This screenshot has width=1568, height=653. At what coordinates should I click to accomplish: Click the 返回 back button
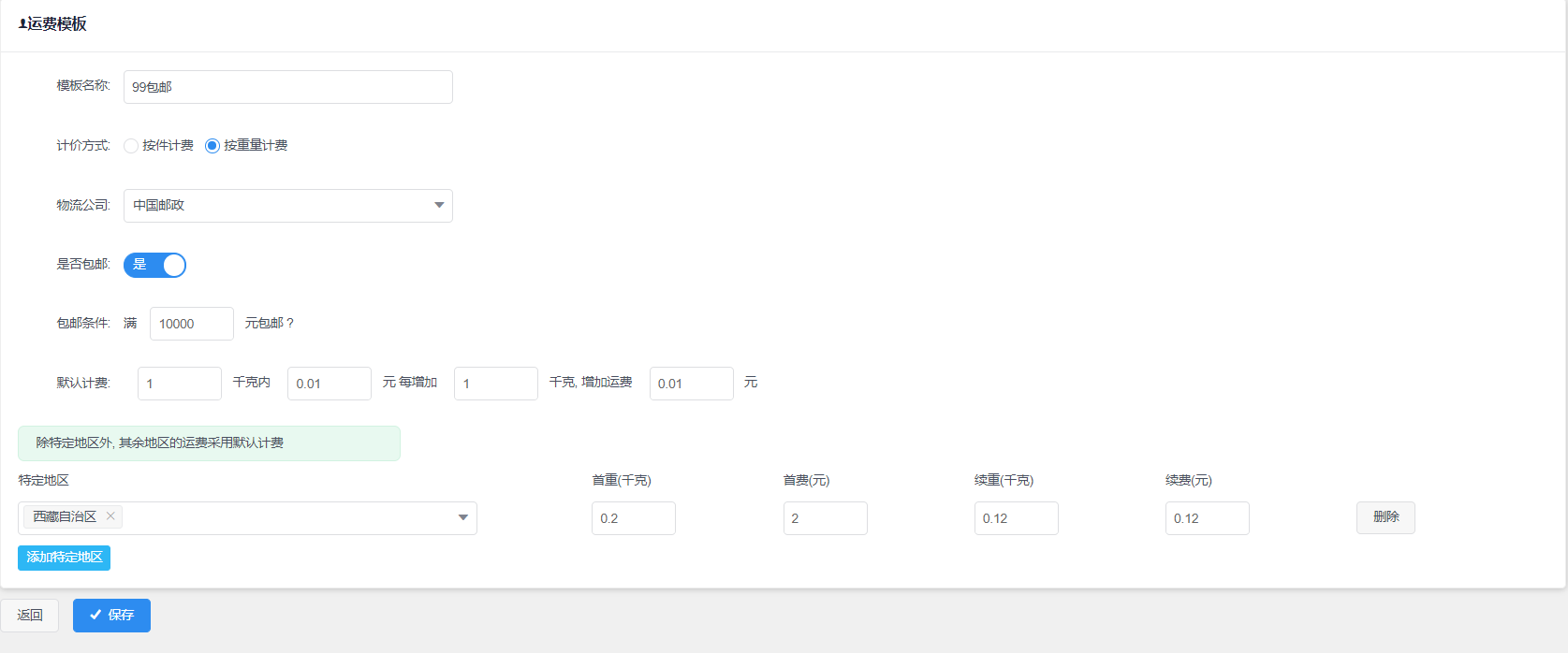tap(30, 616)
